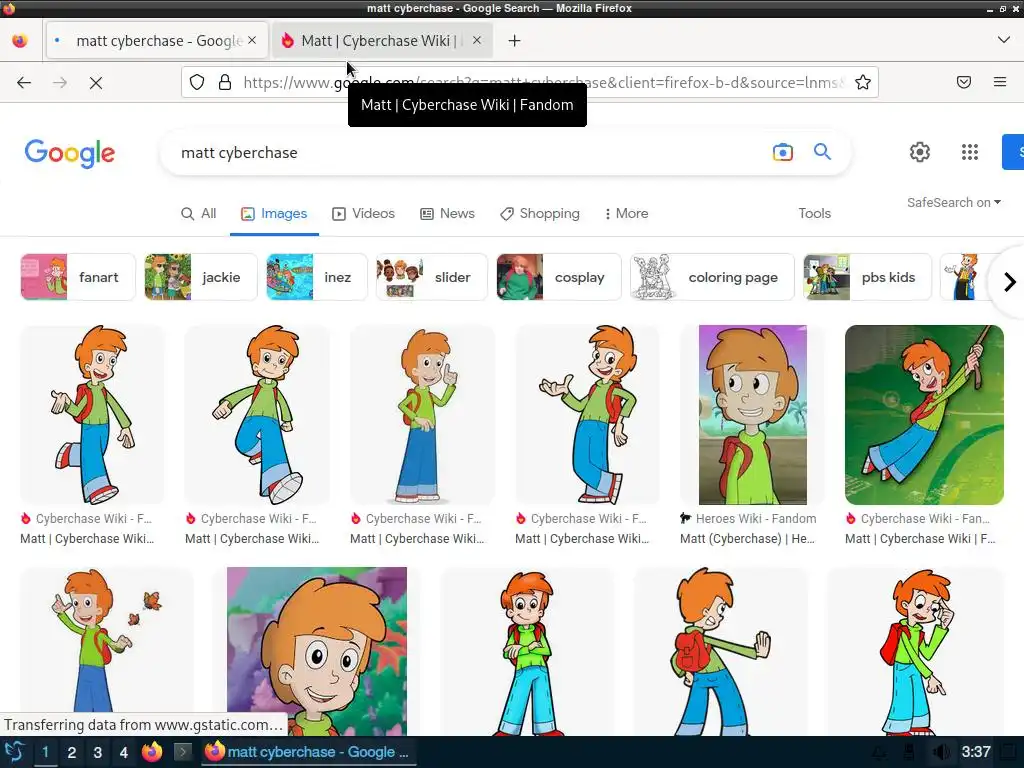Expand the SafeSearch on dropdown
This screenshot has width=1024, height=768.
point(953,202)
